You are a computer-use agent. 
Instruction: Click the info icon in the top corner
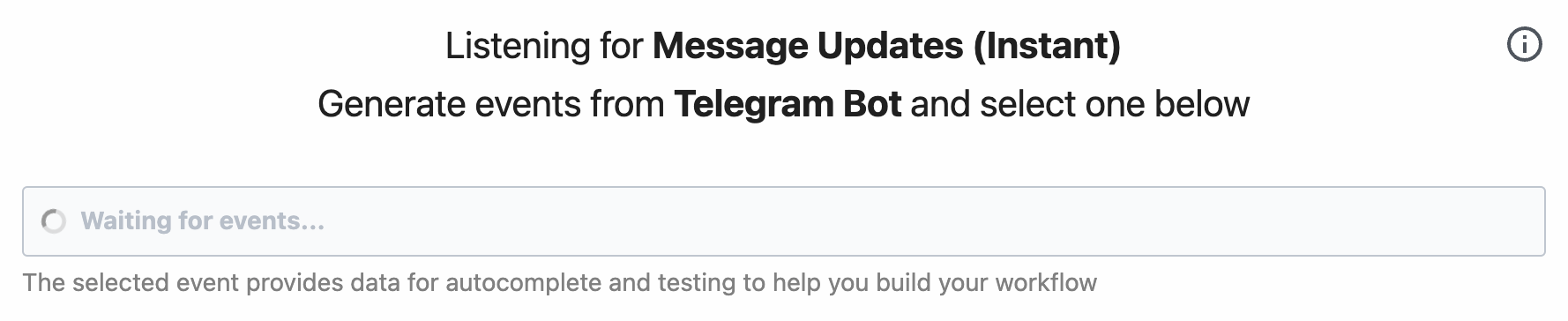[1525, 44]
